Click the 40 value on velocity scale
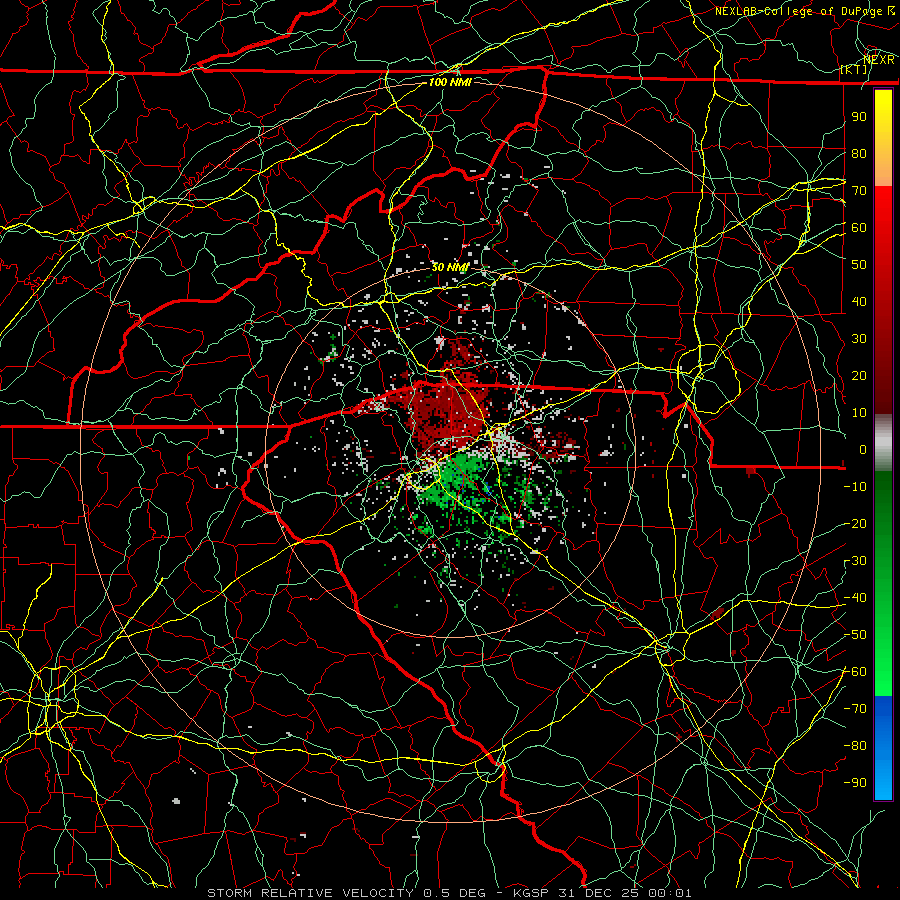Viewport: 900px width, 900px height. [859, 301]
